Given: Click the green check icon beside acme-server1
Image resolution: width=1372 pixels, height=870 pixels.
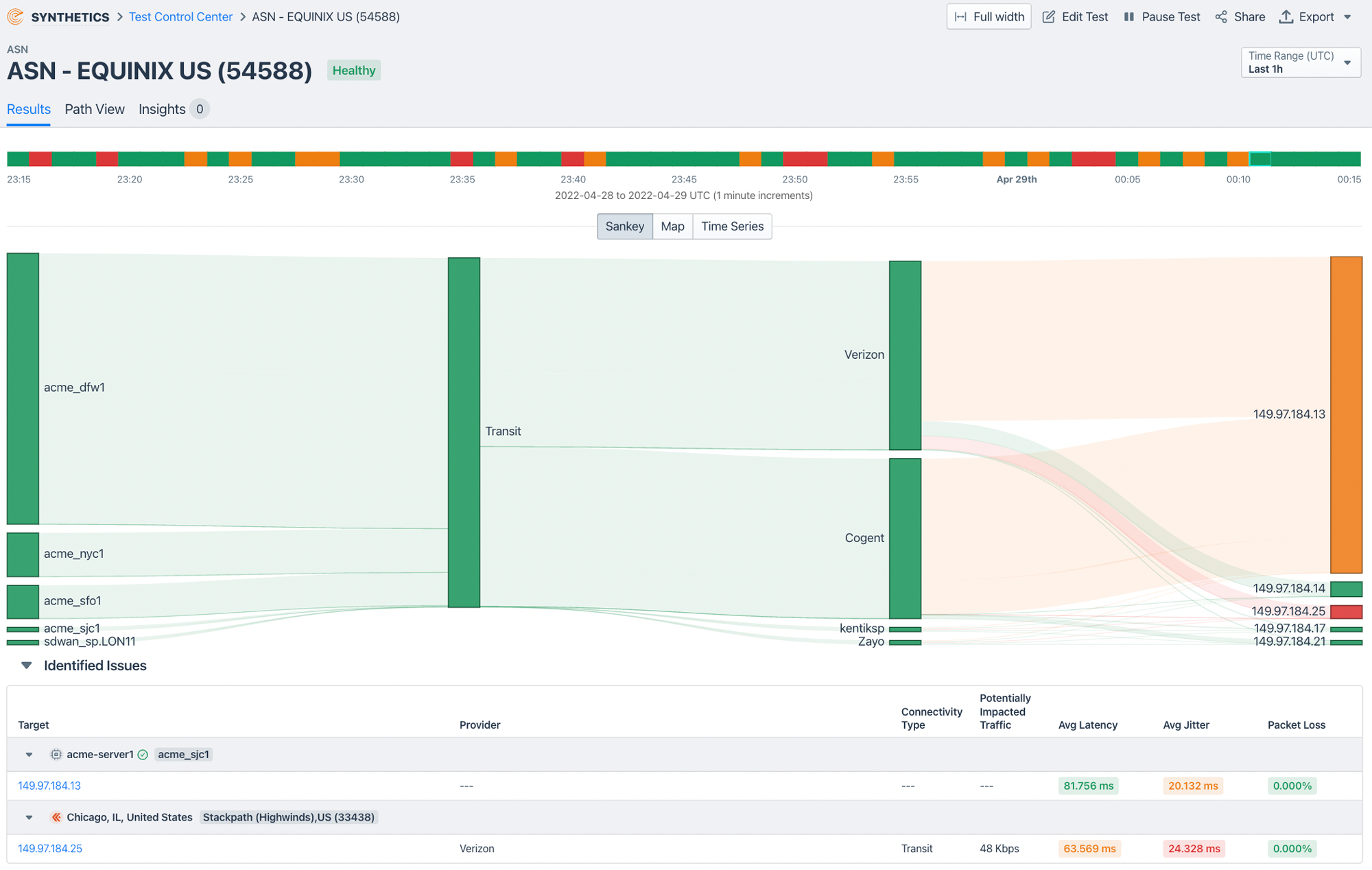Looking at the screenshot, I should [x=143, y=754].
